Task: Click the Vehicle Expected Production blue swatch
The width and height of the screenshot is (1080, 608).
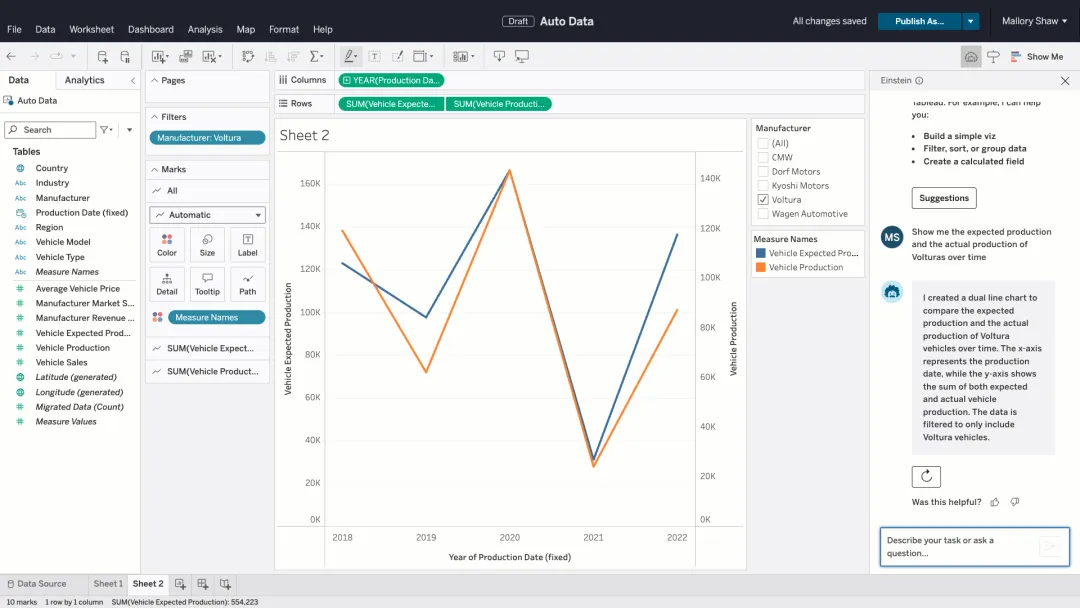Action: point(760,253)
